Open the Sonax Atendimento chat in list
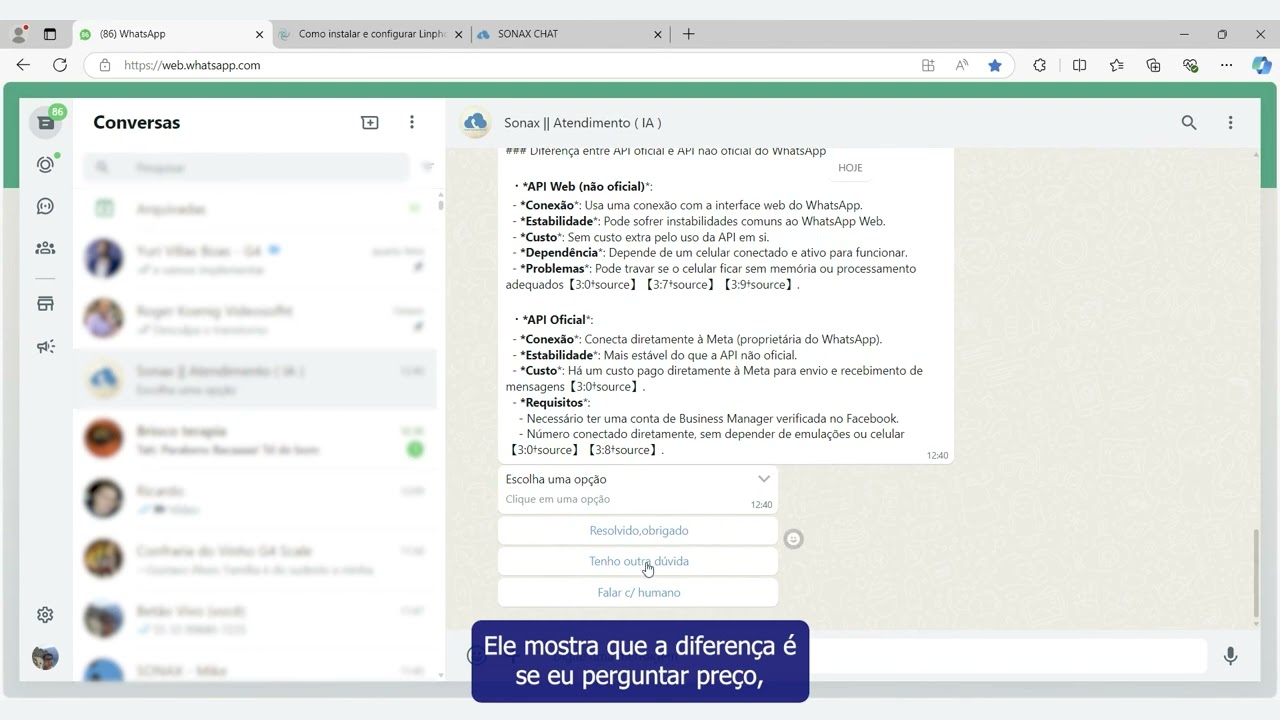Viewport: 1280px width, 720px height. click(255, 380)
